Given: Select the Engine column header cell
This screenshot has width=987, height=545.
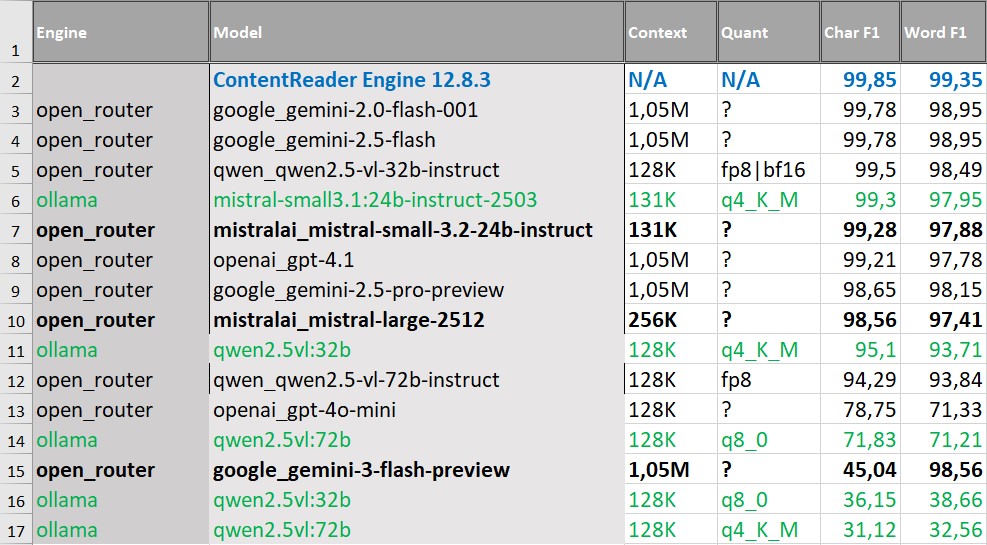Looking at the screenshot, I should (x=121, y=31).
